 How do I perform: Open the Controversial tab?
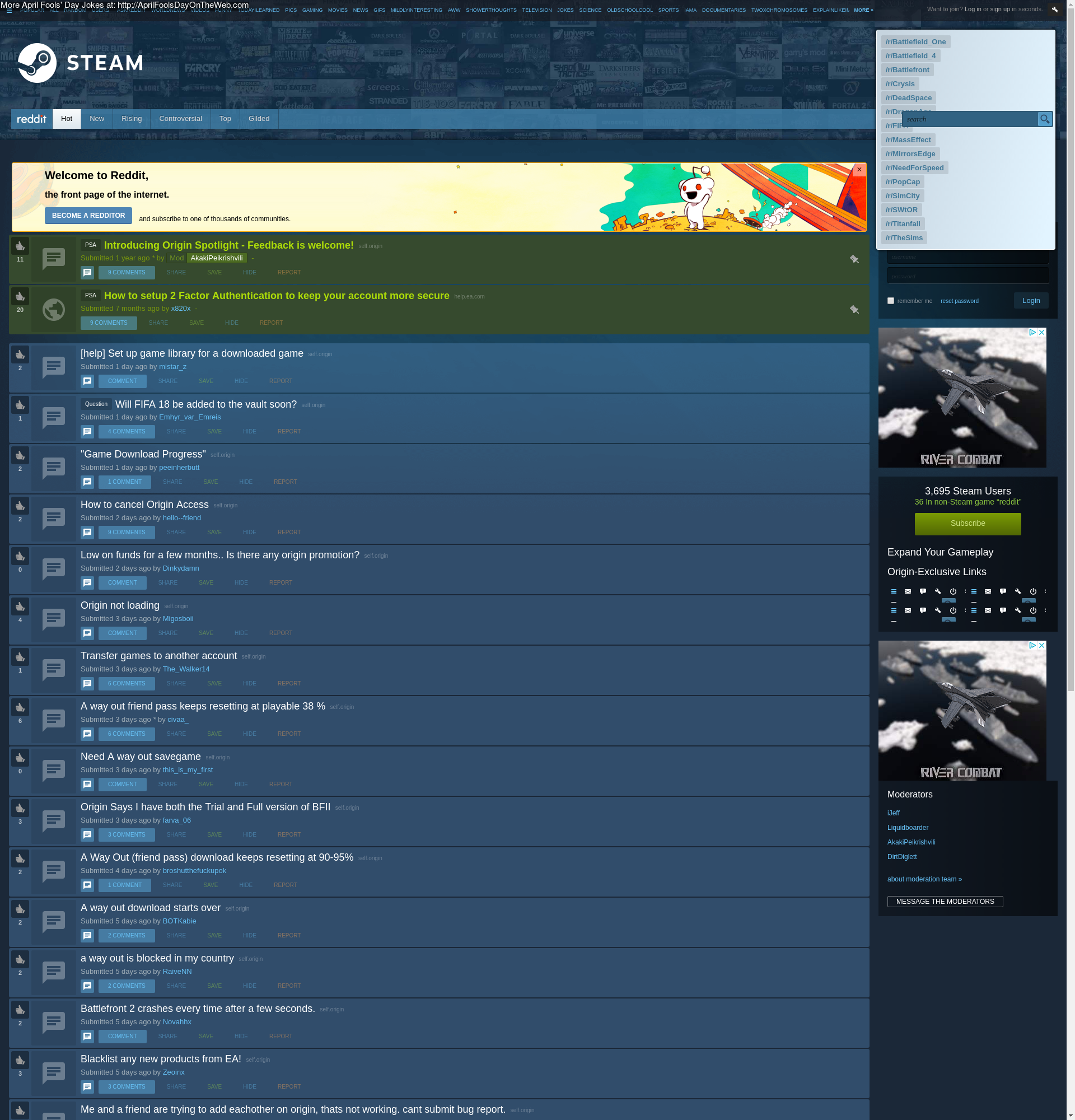[x=180, y=119]
